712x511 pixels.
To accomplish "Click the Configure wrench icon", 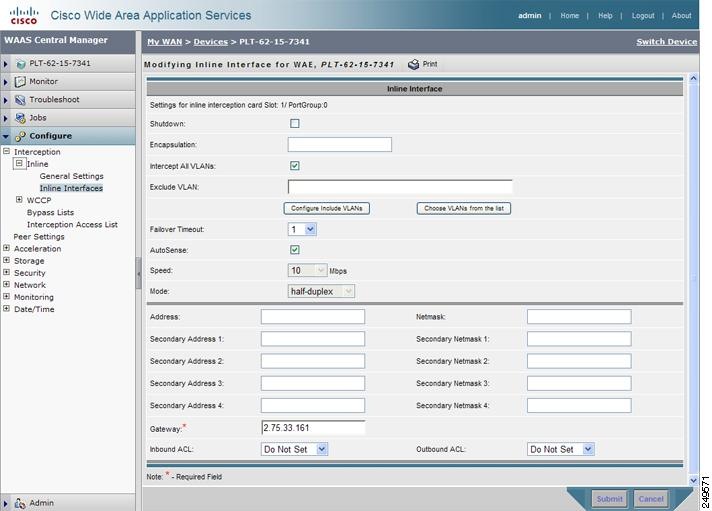I will tap(20, 136).
